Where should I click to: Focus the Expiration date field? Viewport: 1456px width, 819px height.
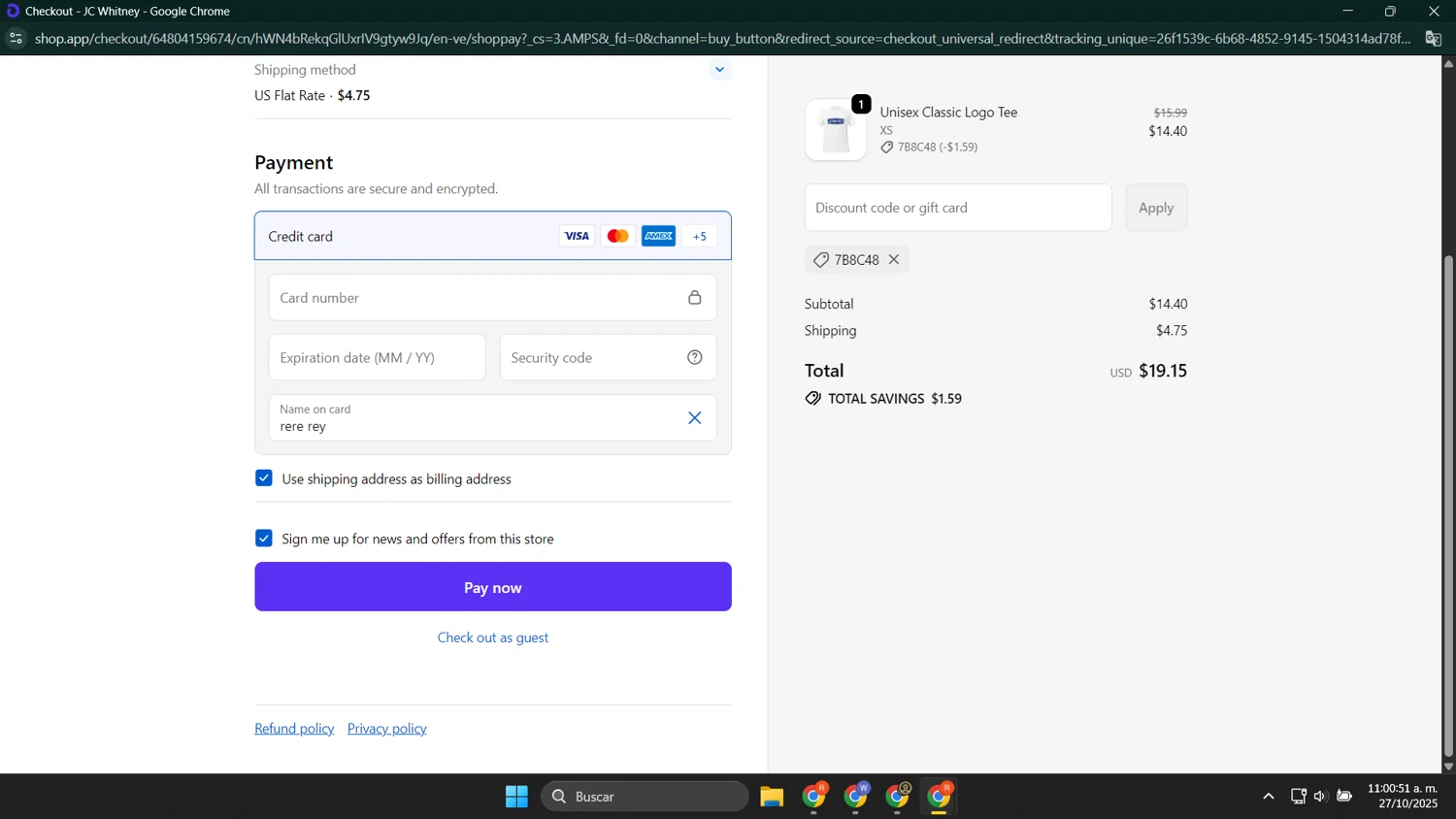coord(378,357)
